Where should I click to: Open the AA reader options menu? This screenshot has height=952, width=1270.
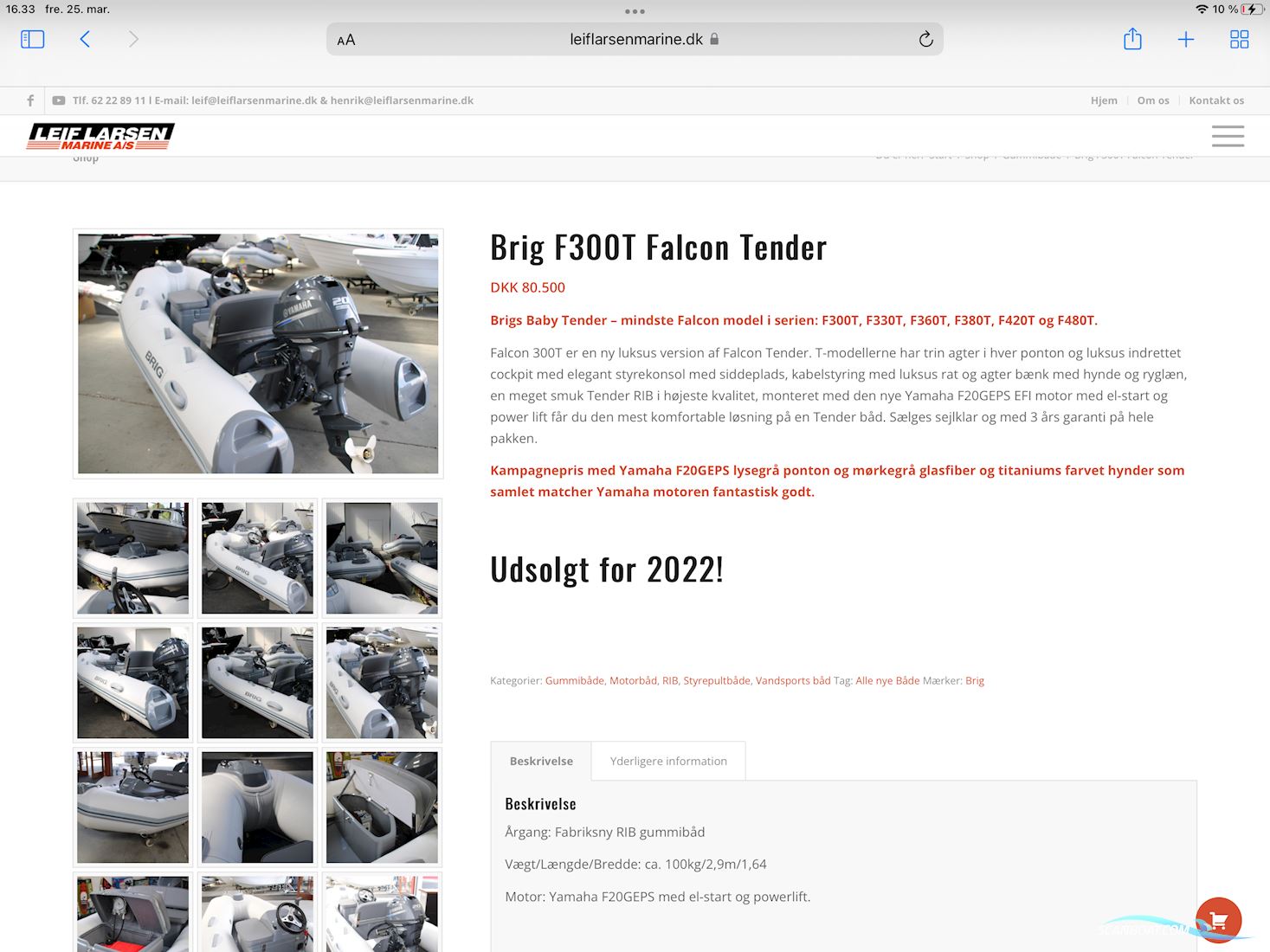click(346, 40)
